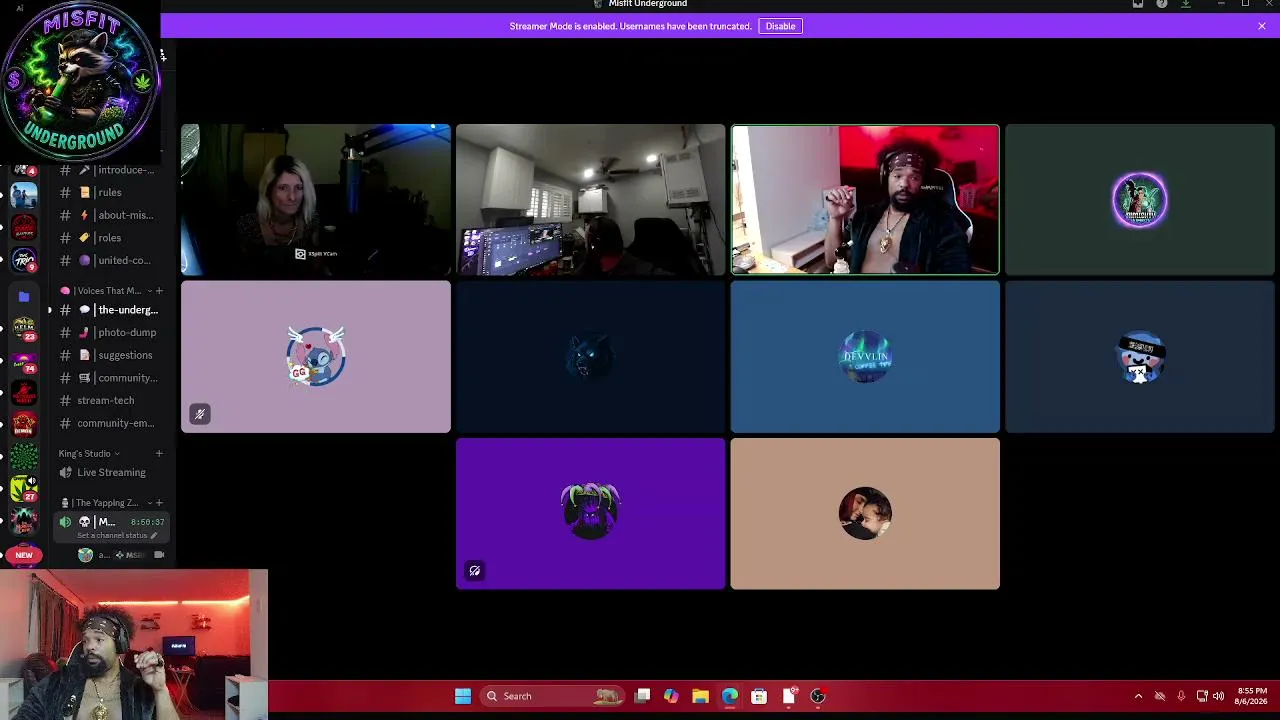Click the taskbar Search box
Viewport: 1280px width, 720px height.
(552, 696)
